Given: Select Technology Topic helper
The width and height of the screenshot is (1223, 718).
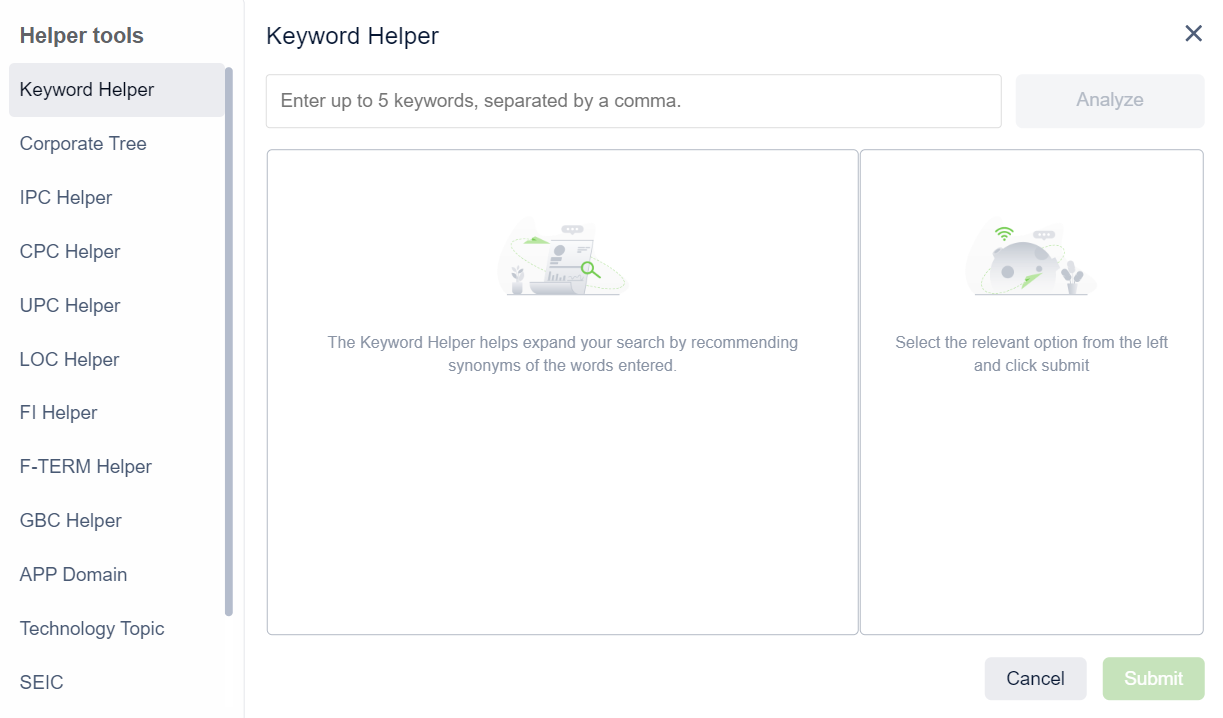Looking at the screenshot, I should [92, 629].
